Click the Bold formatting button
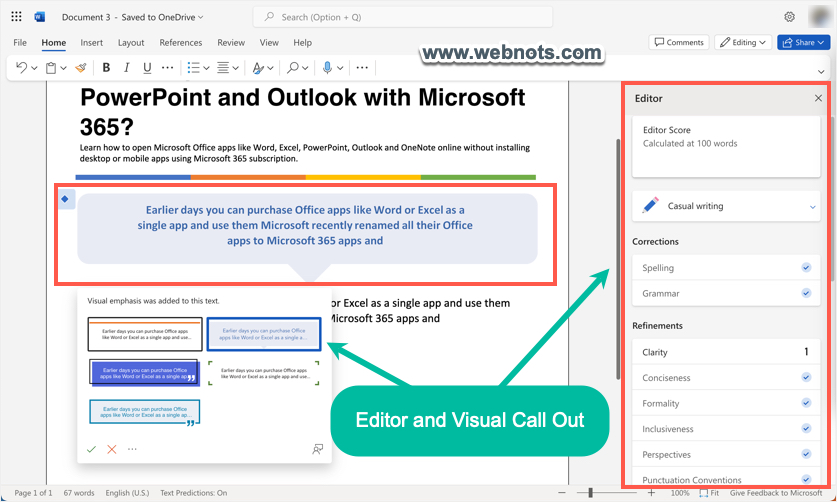837x502 pixels. [x=106, y=68]
